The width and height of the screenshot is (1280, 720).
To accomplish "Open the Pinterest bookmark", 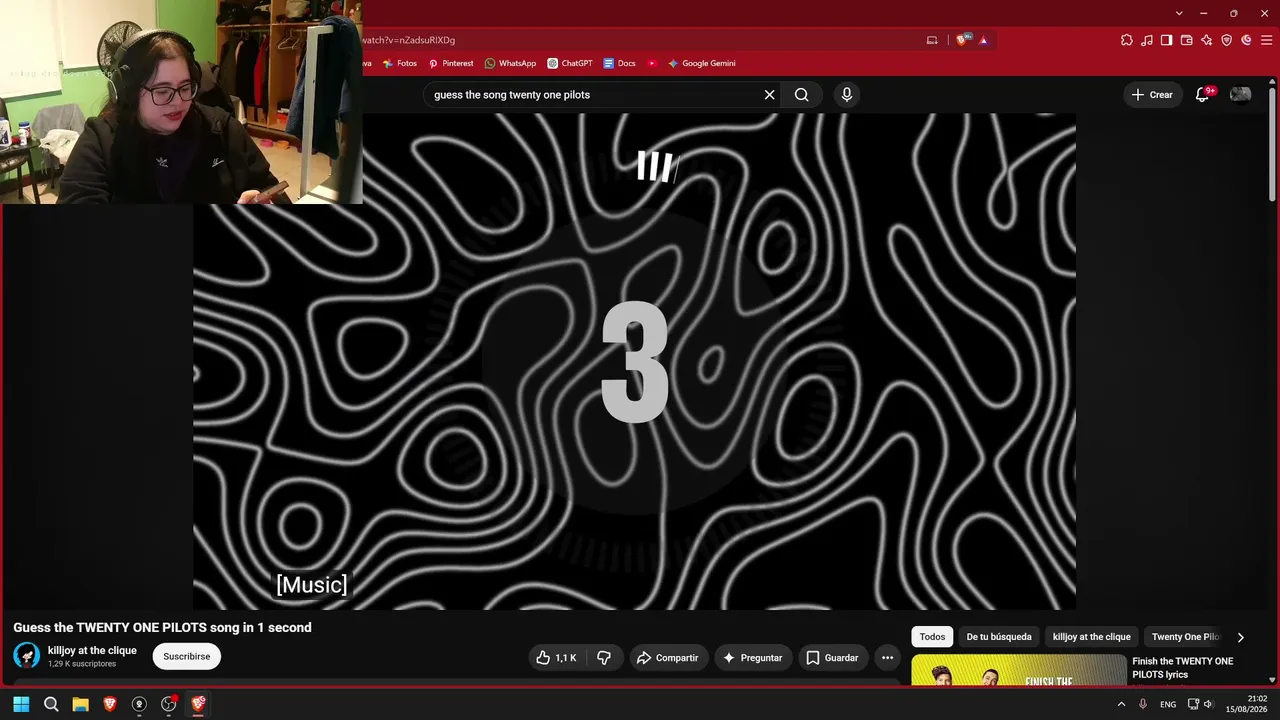I will (450, 63).
